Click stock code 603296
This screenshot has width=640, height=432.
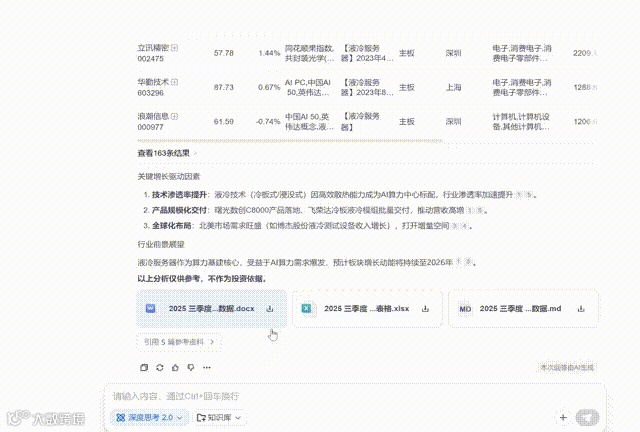click(151, 93)
